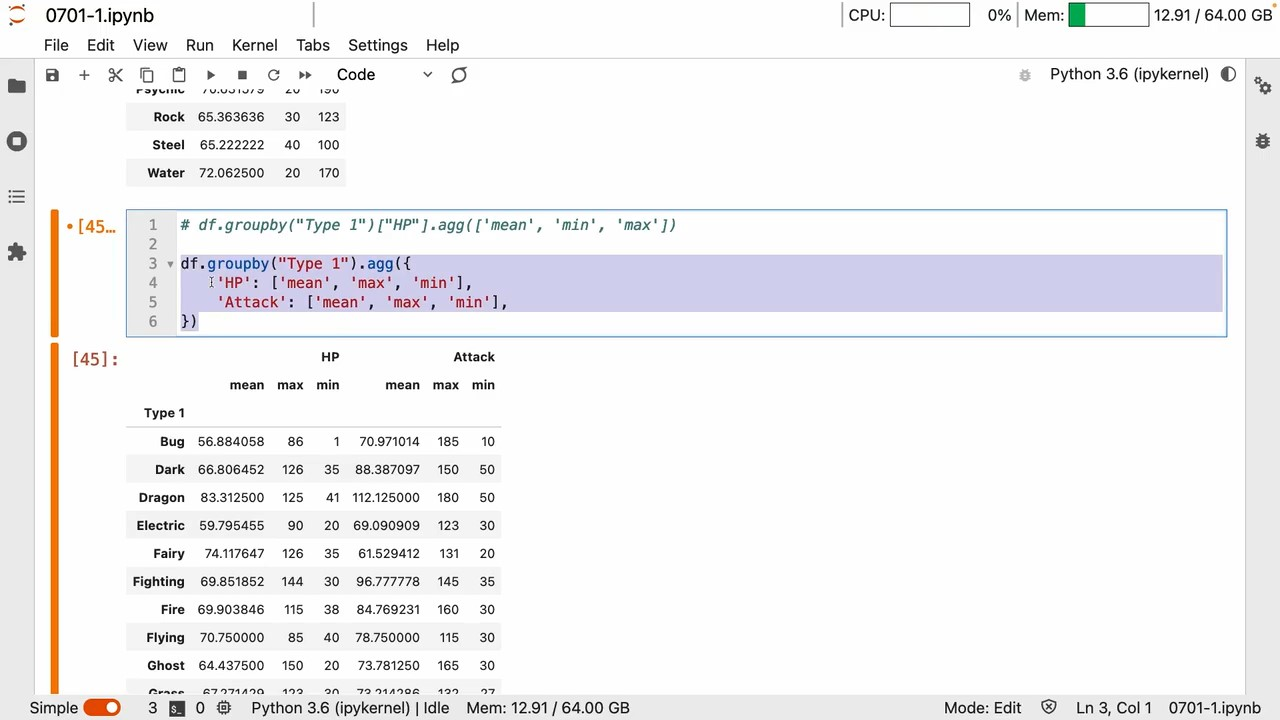Image resolution: width=1280 pixels, height=720 pixels.
Task: Open the debugger bug panel icon
Action: (x=1263, y=141)
